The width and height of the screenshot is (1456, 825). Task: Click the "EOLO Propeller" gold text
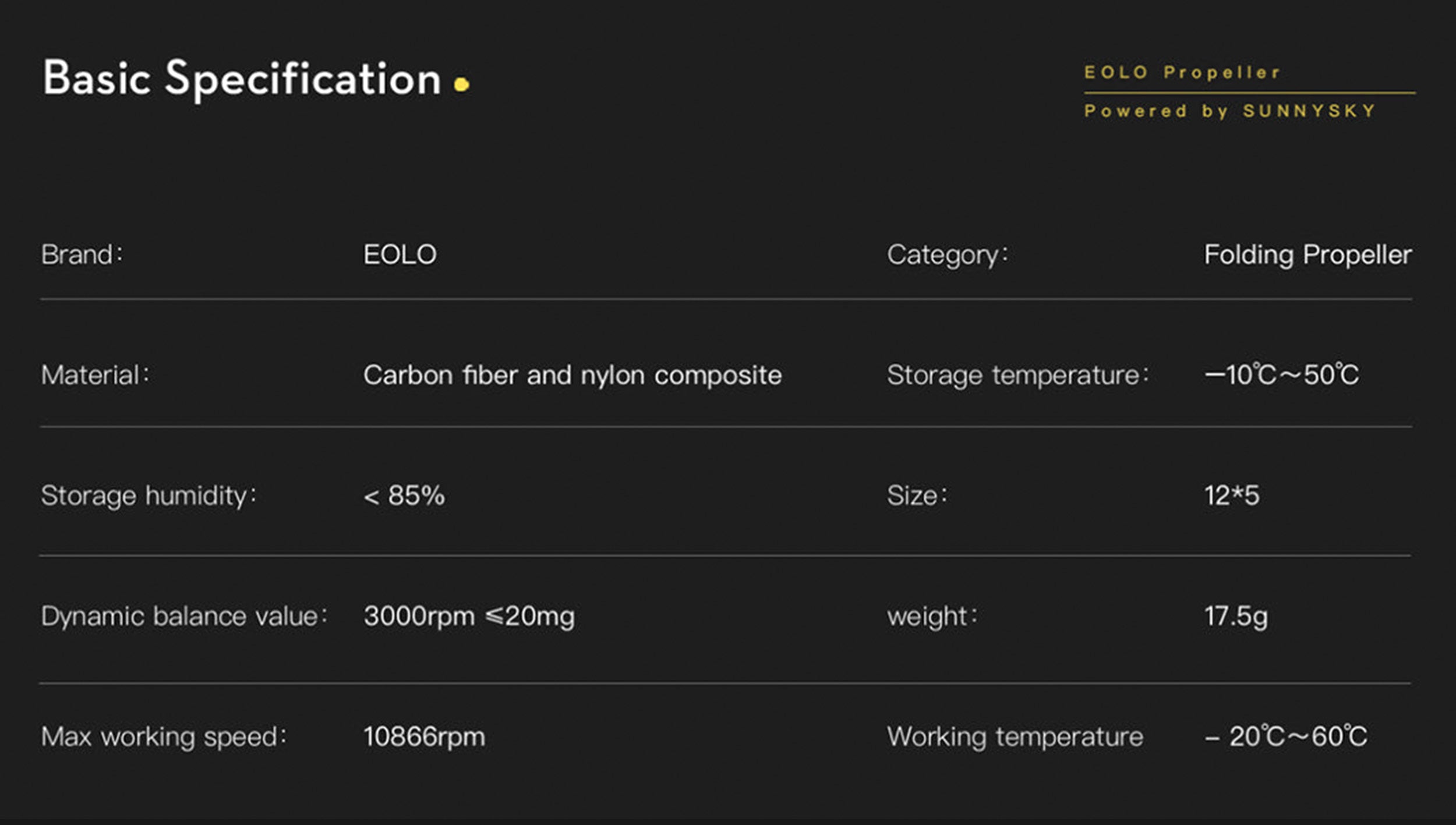1182,73
